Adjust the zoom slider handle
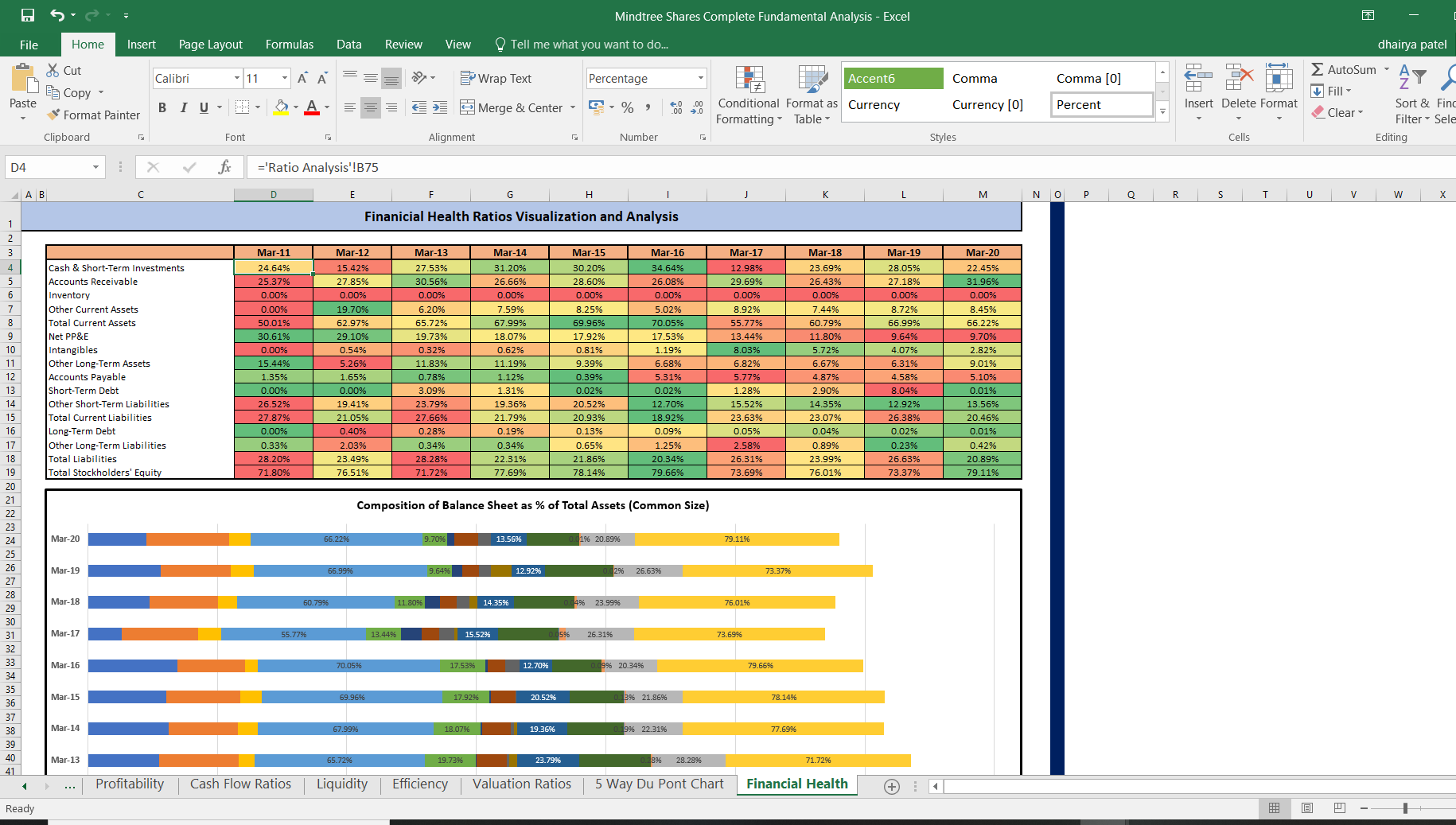This screenshot has height=825, width=1456. click(1405, 808)
